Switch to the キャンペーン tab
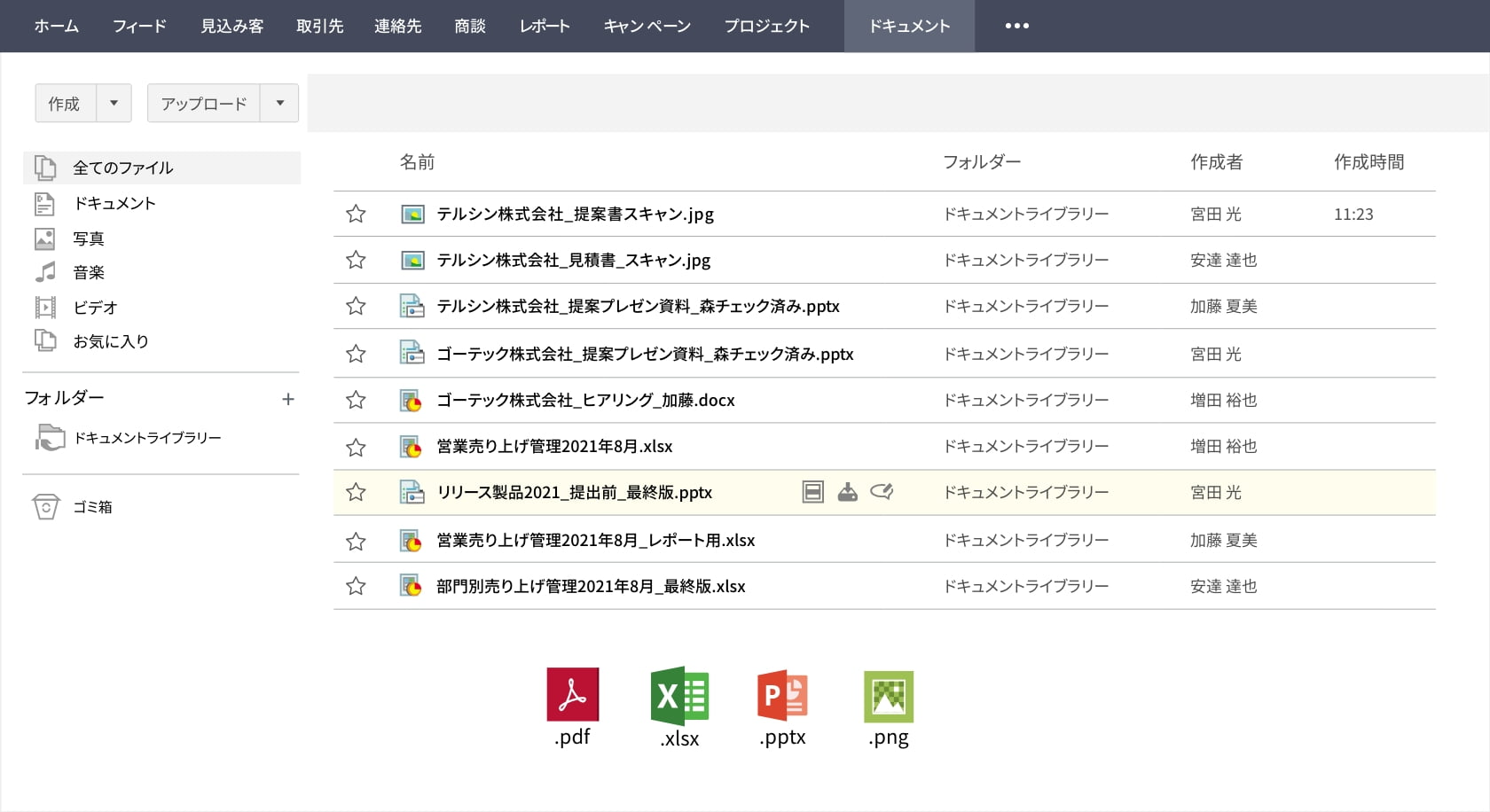The image size is (1490, 812). (647, 26)
